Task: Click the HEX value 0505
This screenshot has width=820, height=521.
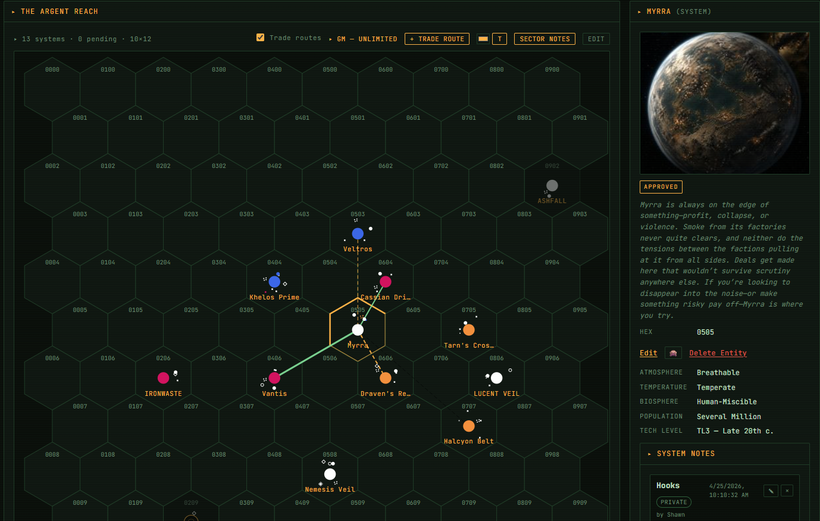Action: (x=705, y=332)
